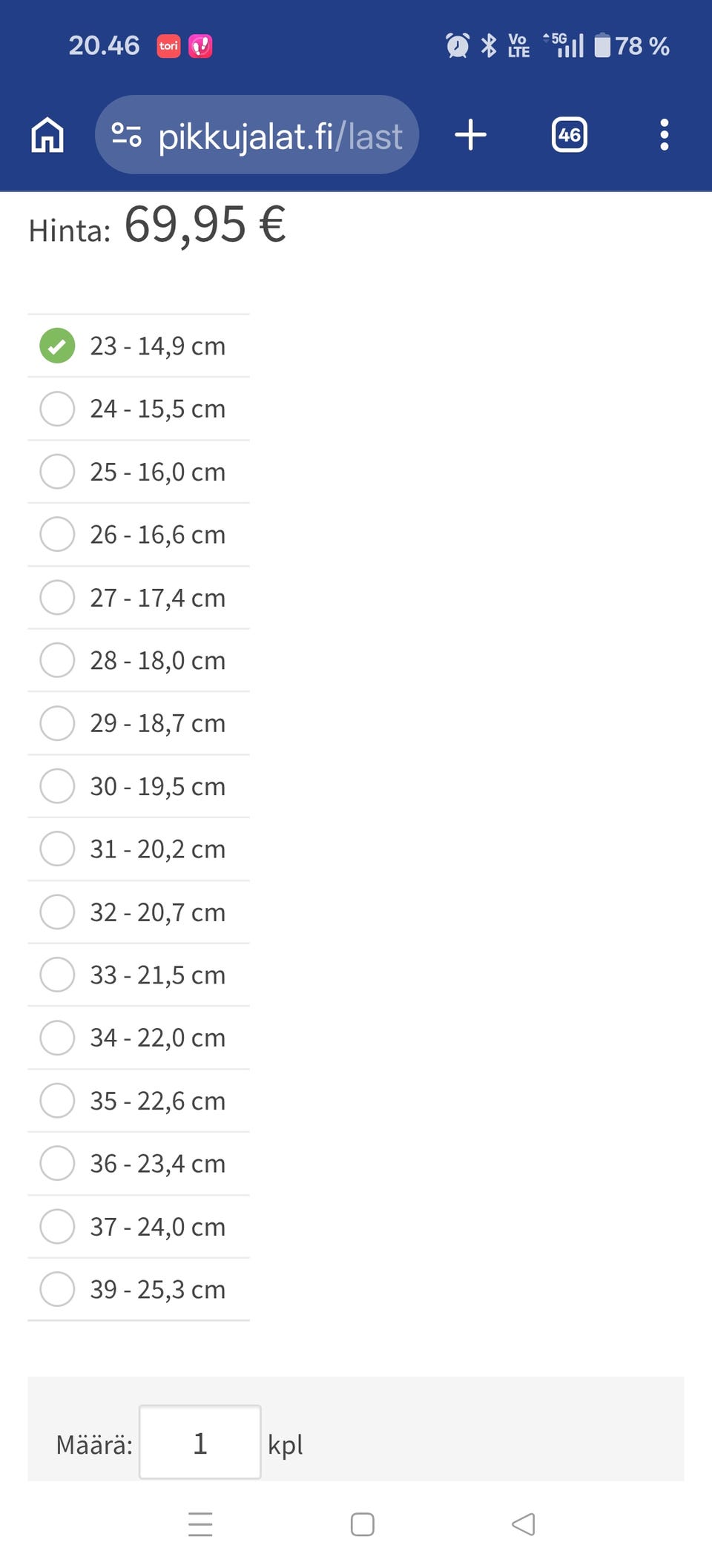Open a new tab with plus icon
Screen dimensions: 712x1568
[470, 135]
